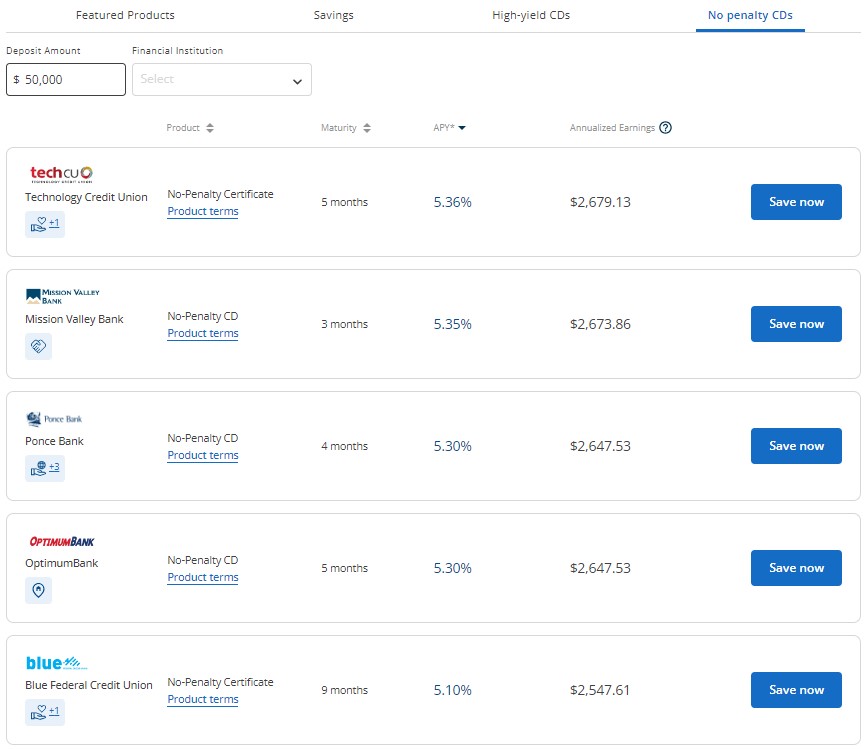
Task: Click Save now for Blue Federal Credit Union
Action: click(795, 690)
